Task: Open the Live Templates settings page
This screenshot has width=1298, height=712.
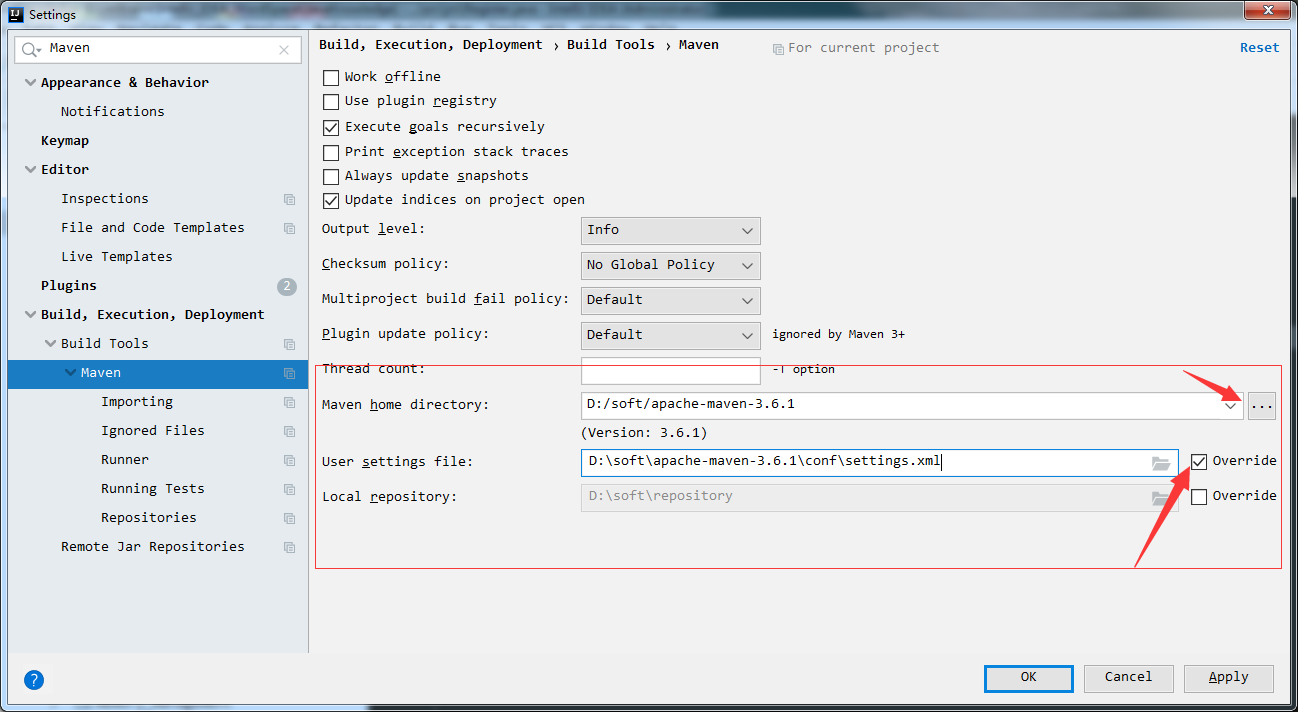Action: [116, 257]
